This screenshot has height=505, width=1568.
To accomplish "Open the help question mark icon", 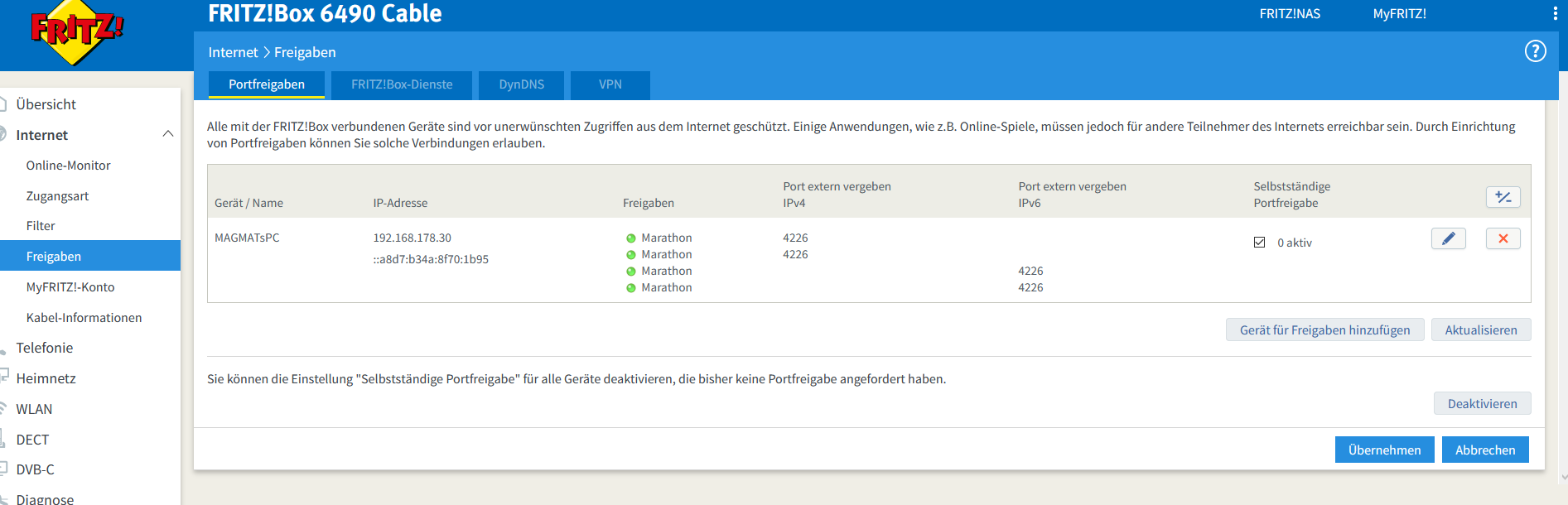I will coord(1535,51).
